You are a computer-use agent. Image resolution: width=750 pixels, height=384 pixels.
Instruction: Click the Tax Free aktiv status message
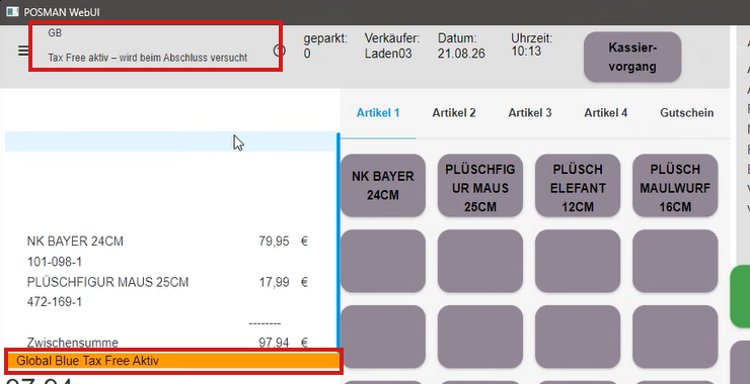[x=147, y=58]
